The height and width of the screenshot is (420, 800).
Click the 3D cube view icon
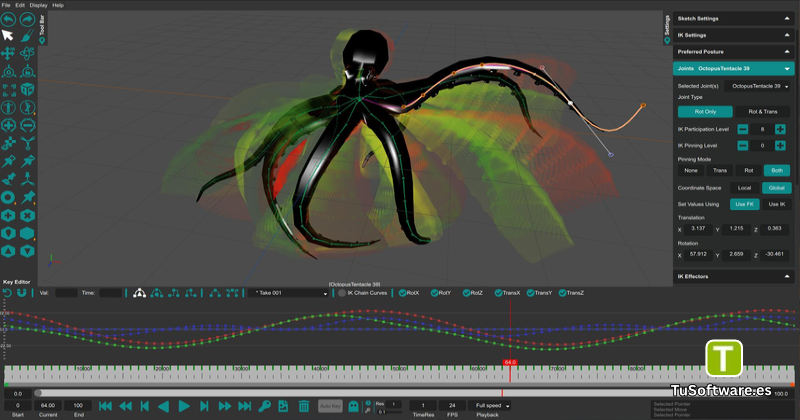(28, 90)
